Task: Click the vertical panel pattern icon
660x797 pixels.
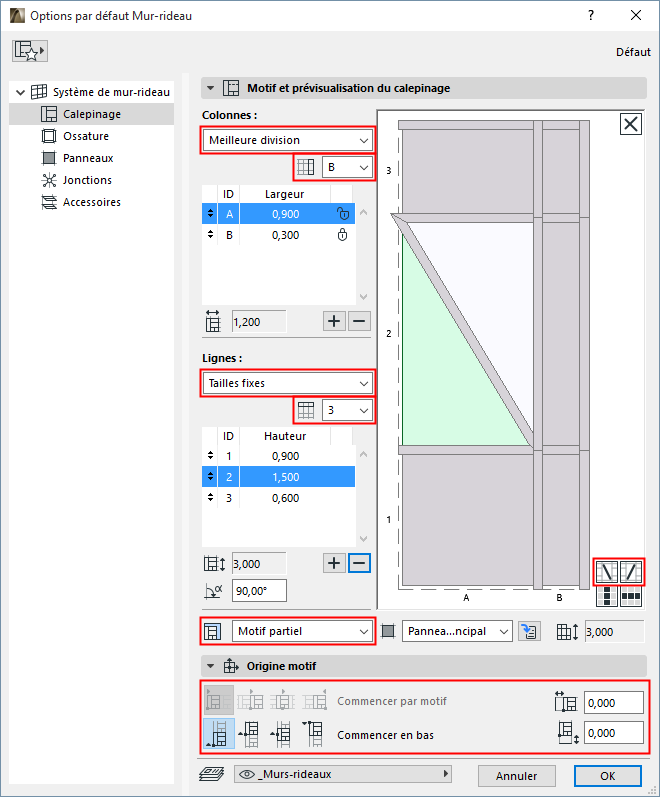Action: click(607, 596)
